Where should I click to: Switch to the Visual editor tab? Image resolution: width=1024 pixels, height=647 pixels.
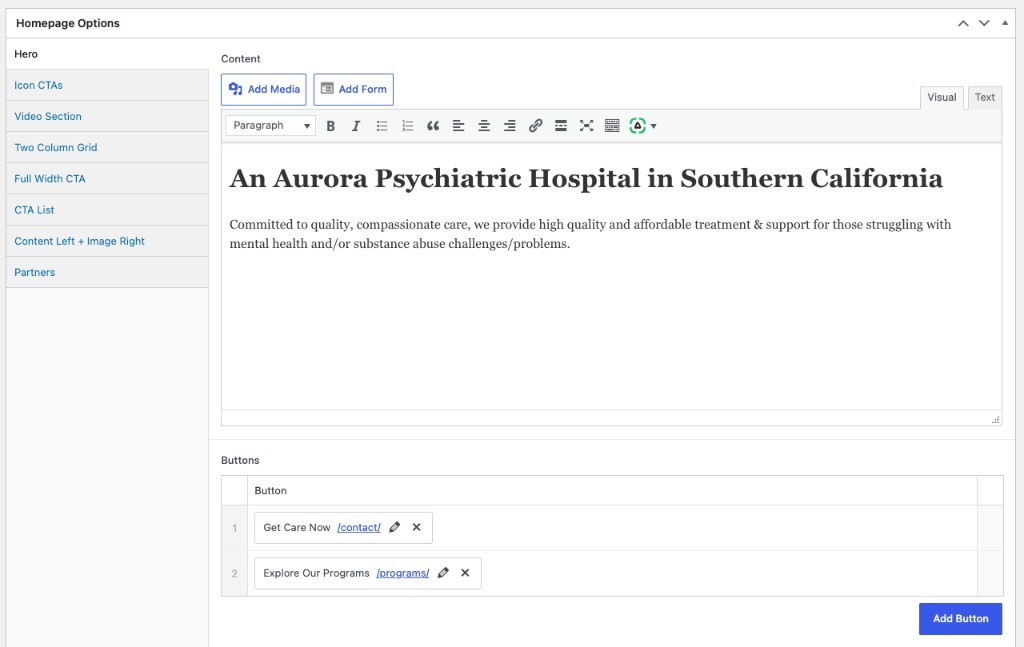coord(942,97)
